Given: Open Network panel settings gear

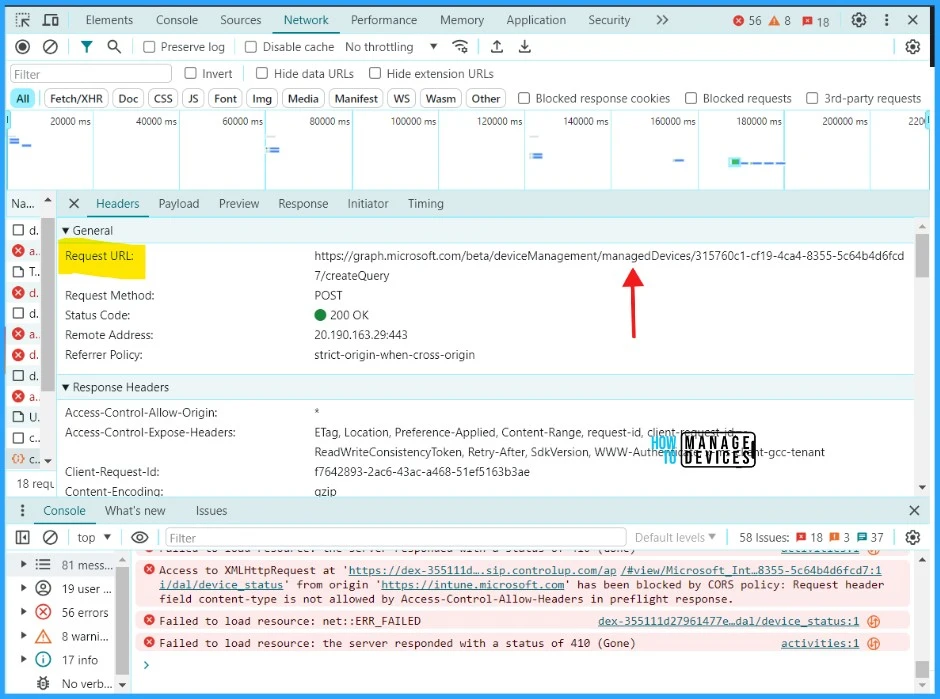Looking at the screenshot, I should [912, 47].
